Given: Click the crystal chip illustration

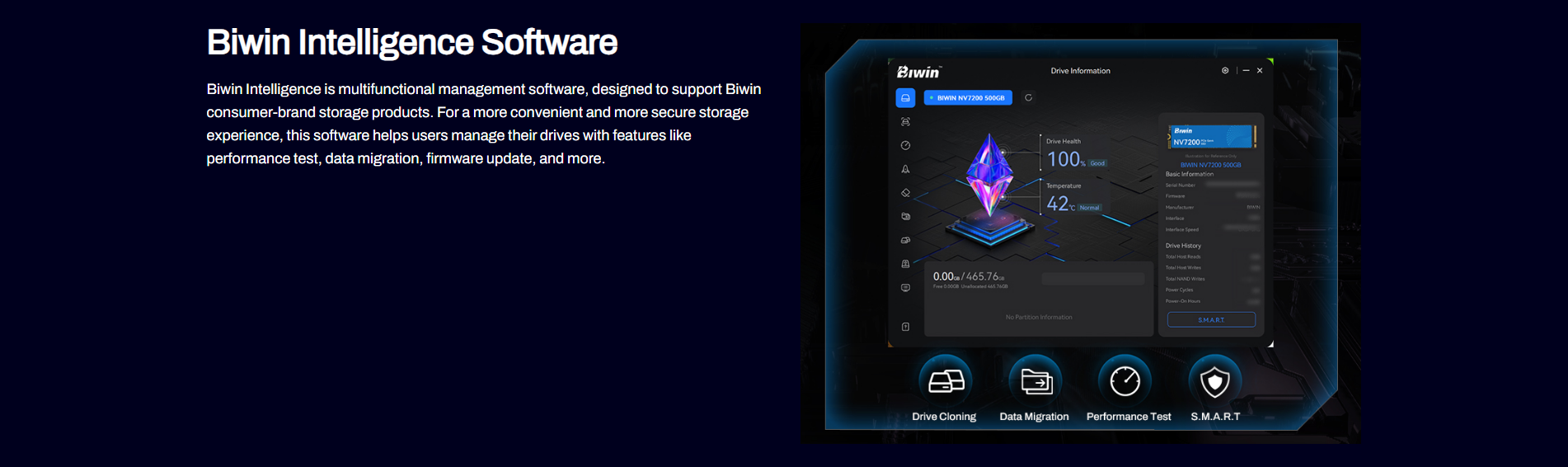Looking at the screenshot, I should pos(990,191).
